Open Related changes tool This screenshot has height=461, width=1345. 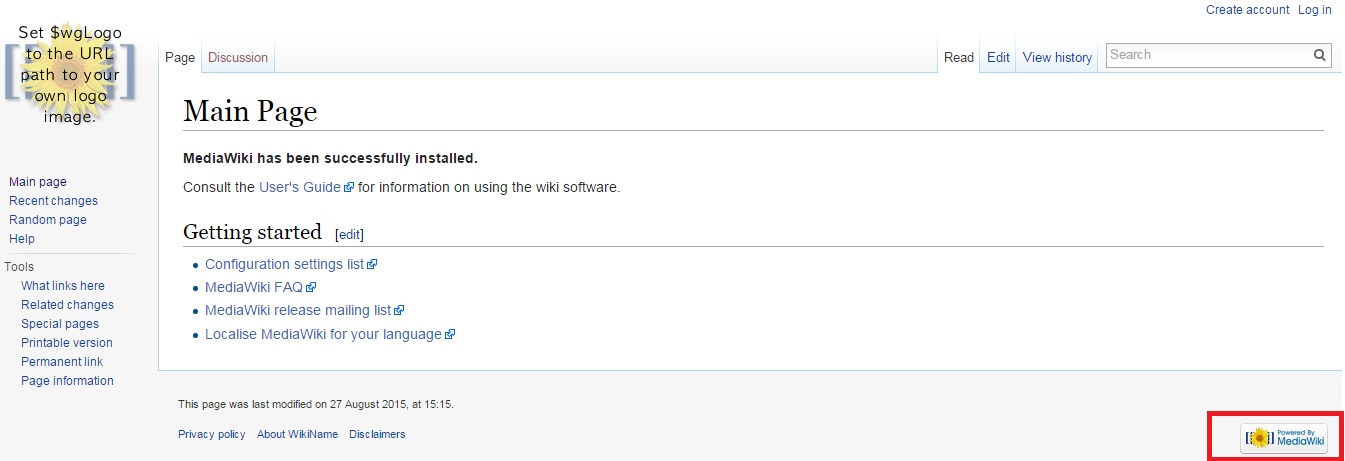[x=67, y=305]
